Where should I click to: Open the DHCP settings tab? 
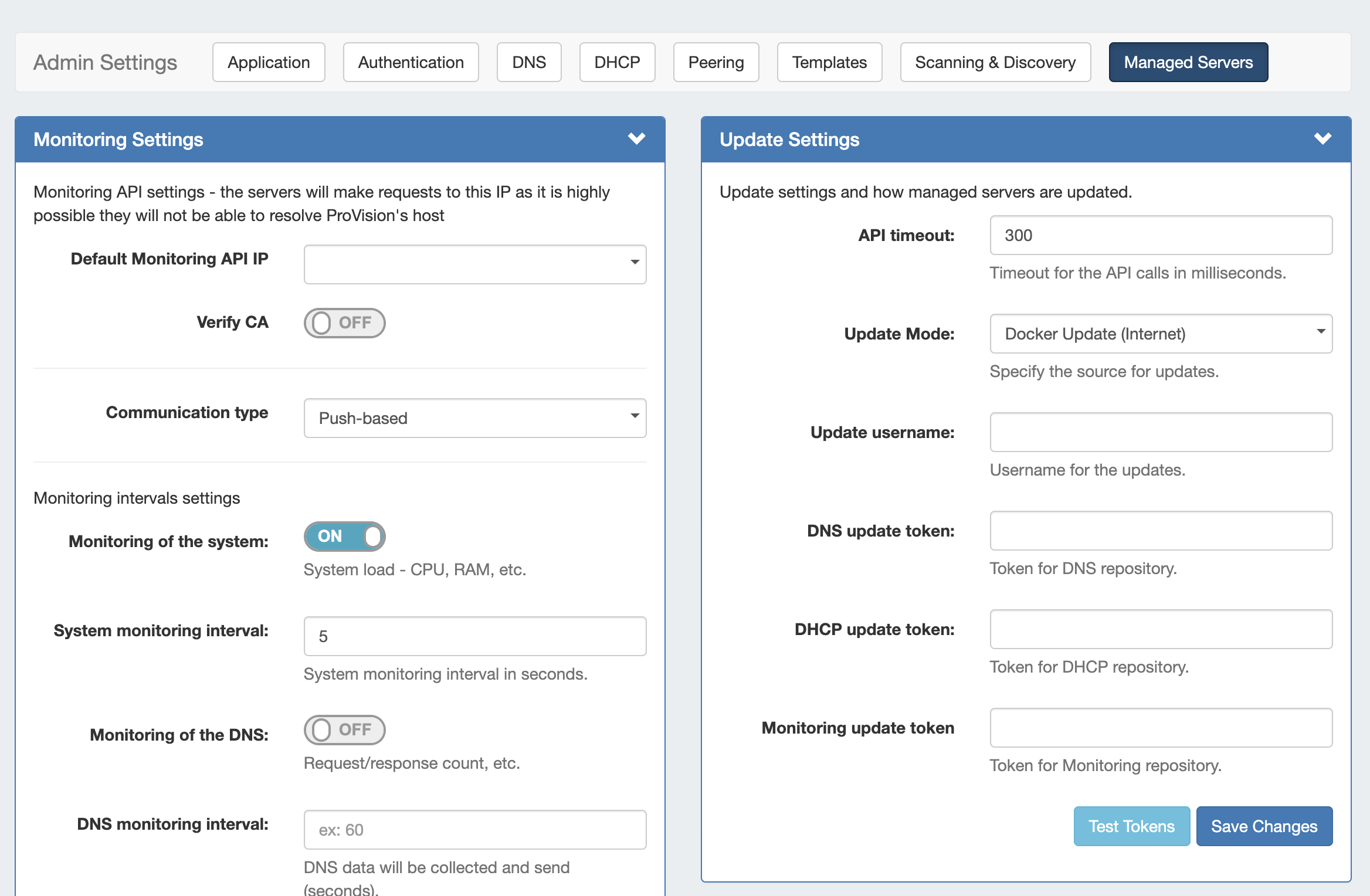point(617,62)
